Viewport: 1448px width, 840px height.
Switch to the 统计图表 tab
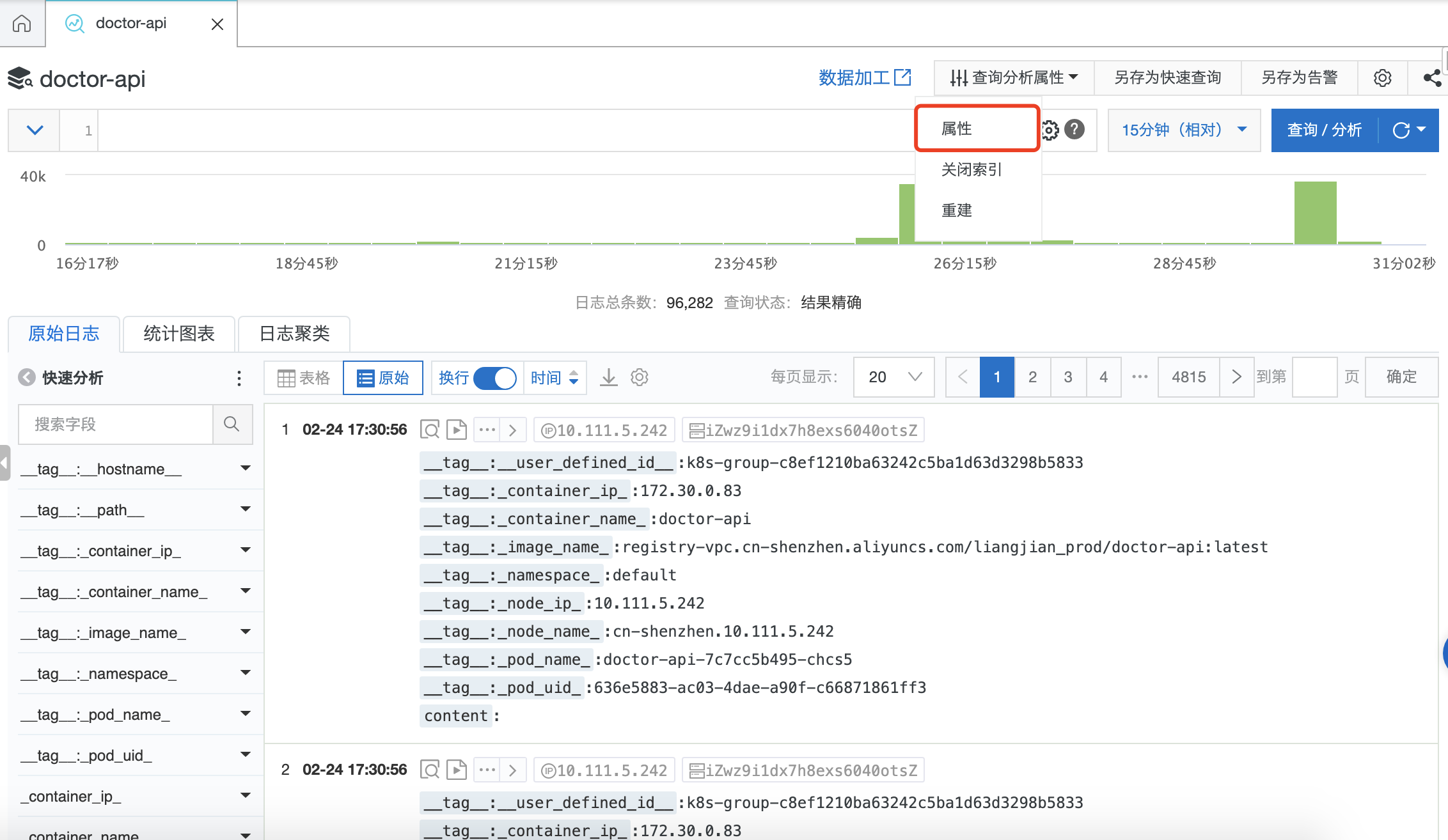coord(179,334)
